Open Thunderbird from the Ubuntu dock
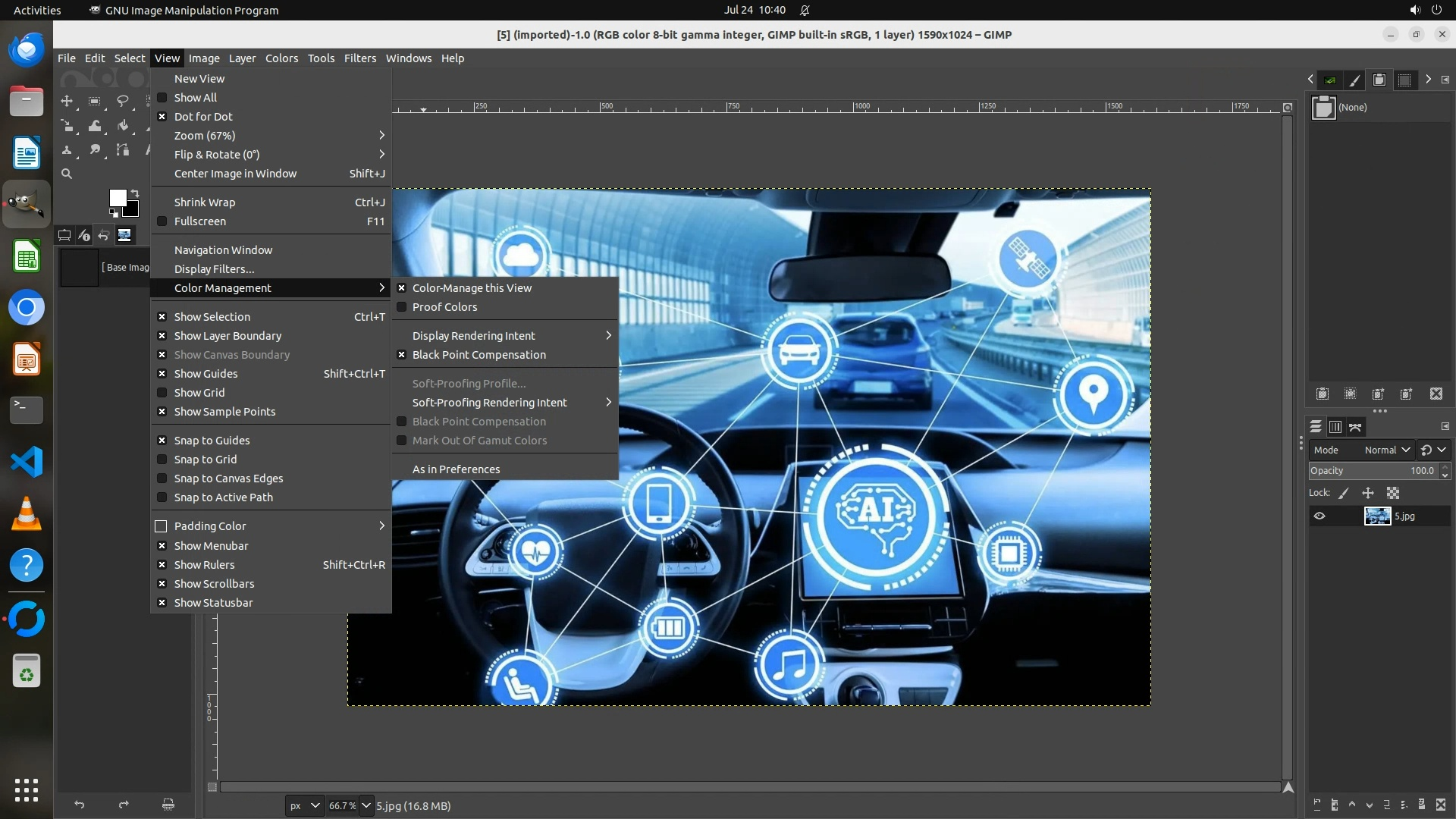Image resolution: width=1456 pixels, height=819 pixels. coord(27,50)
